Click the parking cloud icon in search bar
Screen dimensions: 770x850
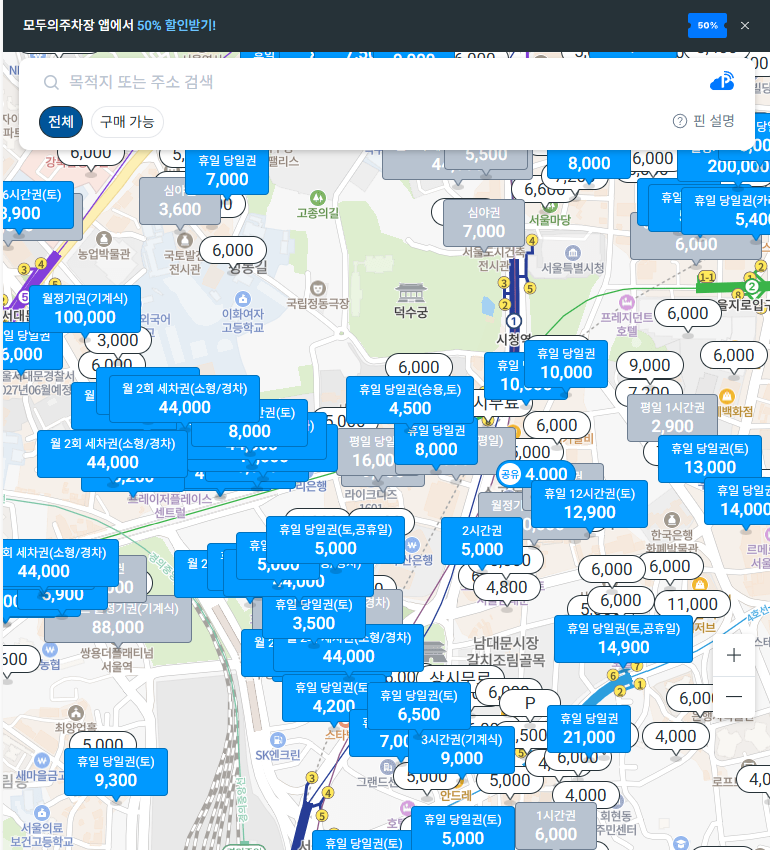coord(721,82)
